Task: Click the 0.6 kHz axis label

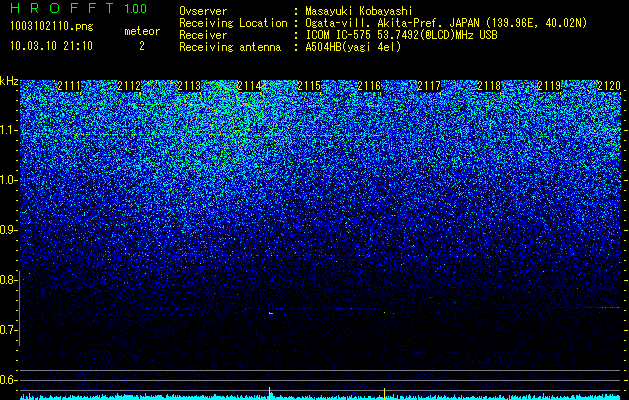Action: click(x=8, y=380)
